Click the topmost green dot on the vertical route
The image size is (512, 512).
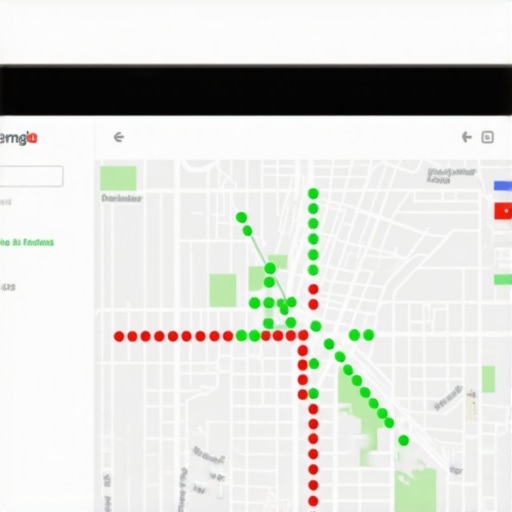[313, 193]
